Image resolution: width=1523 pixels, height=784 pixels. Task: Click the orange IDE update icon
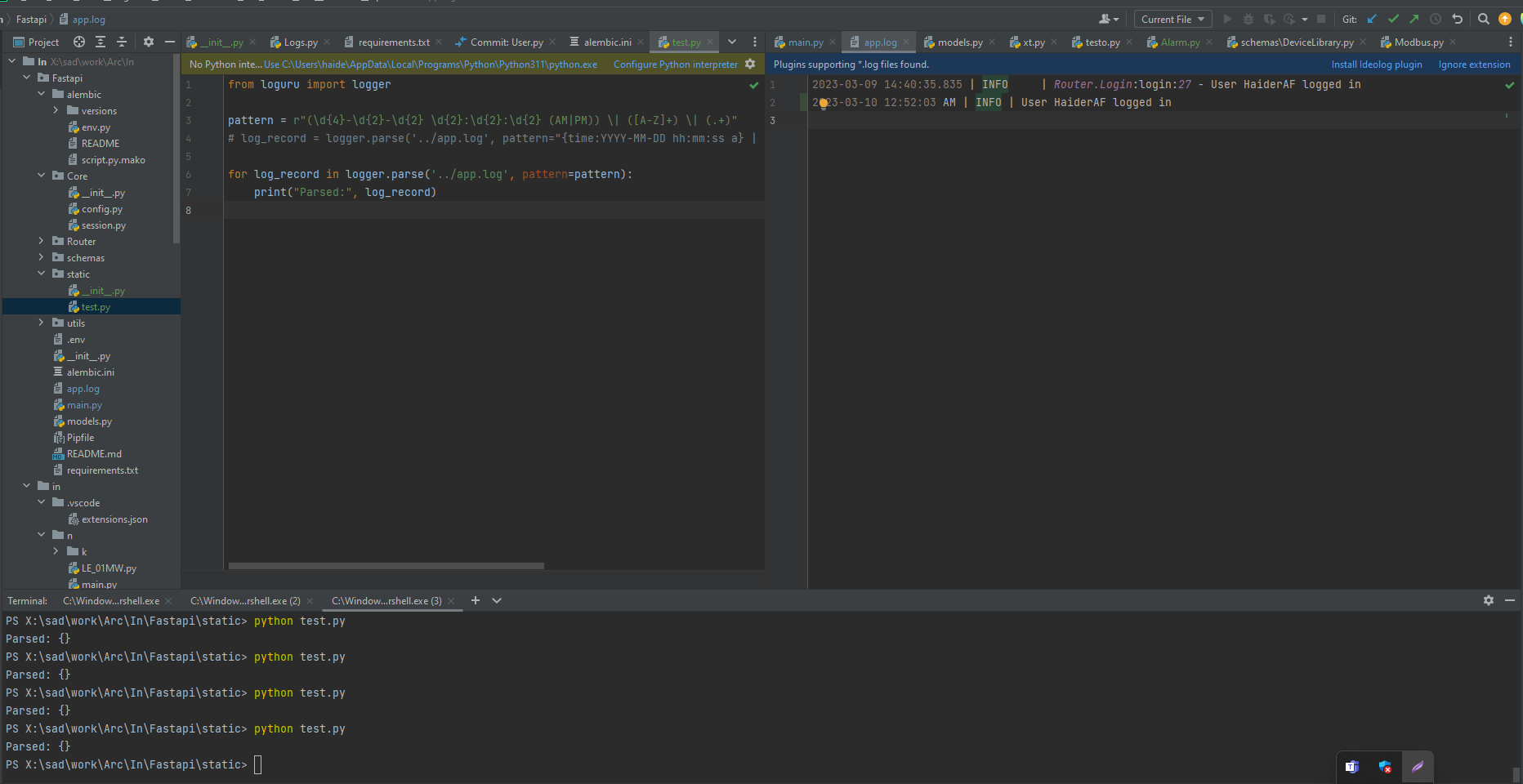point(1505,19)
